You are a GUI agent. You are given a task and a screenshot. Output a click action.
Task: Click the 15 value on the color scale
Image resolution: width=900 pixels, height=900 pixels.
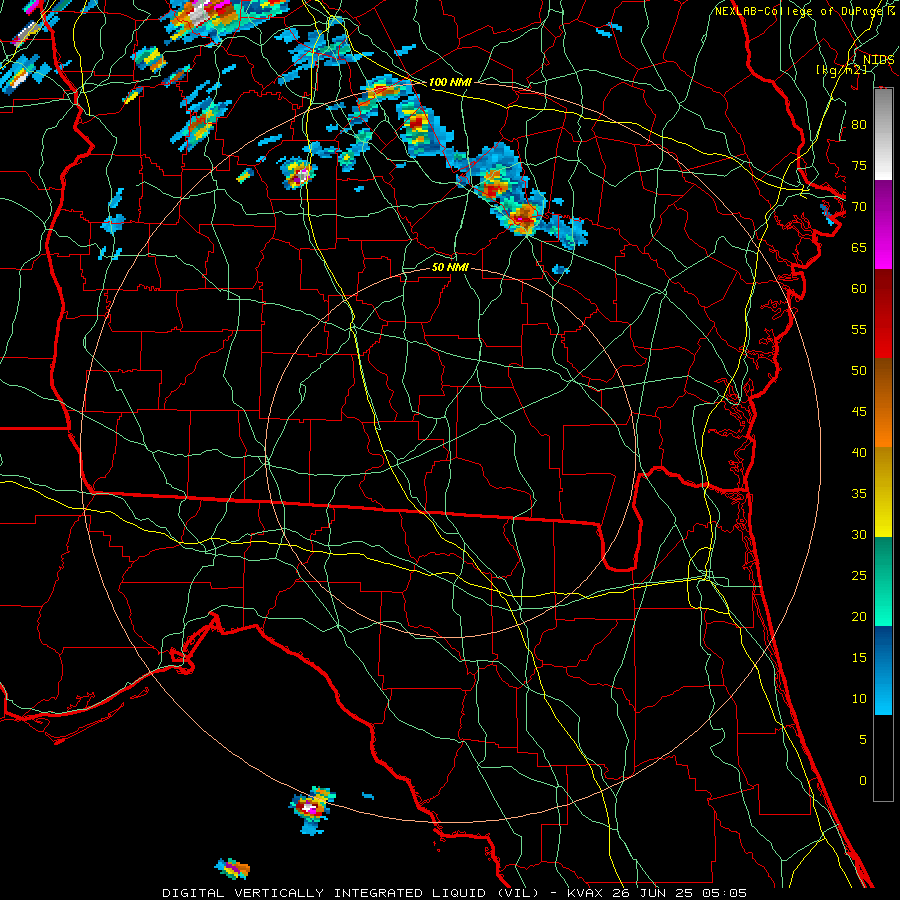[x=859, y=657]
